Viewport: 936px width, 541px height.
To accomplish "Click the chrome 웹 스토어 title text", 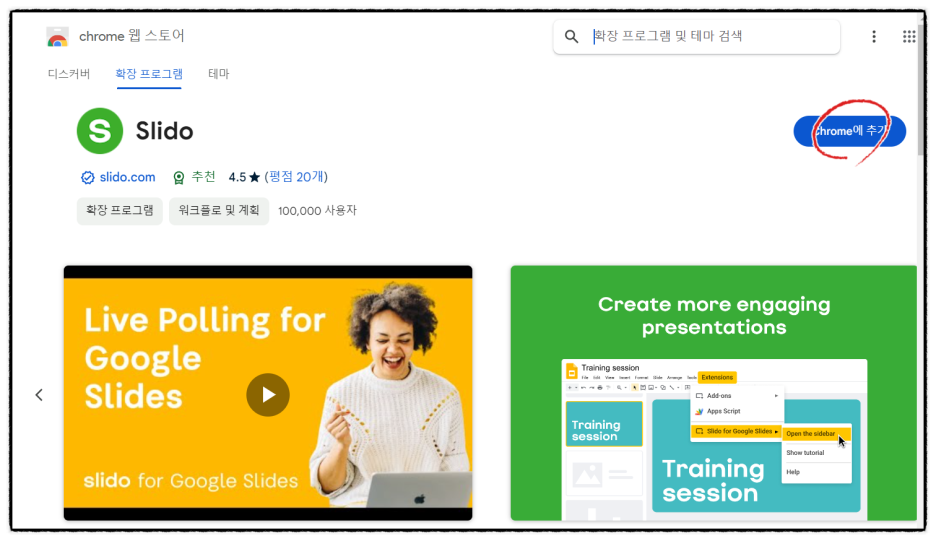I will (x=131, y=36).
